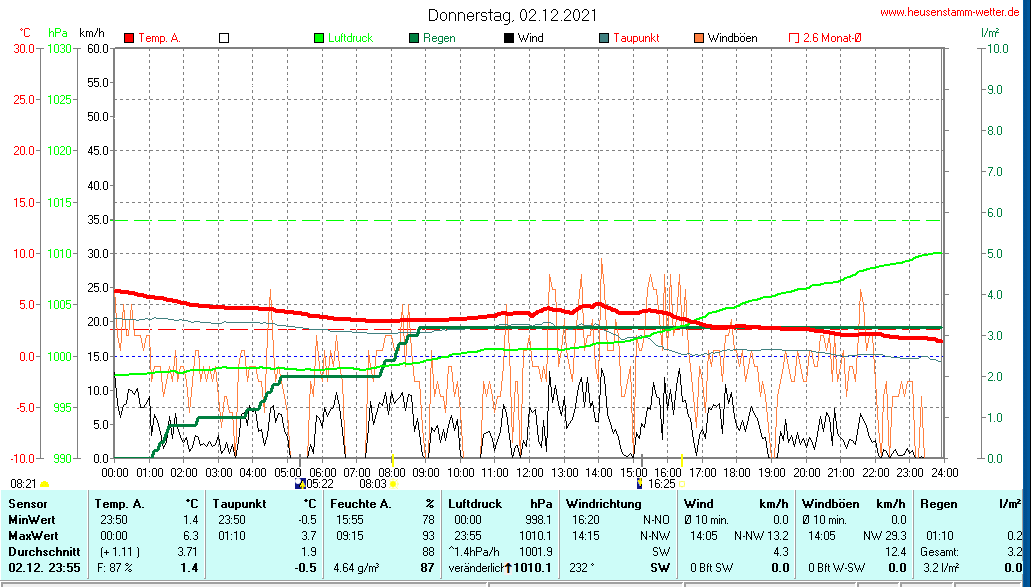Click the teal Taupunkt legend swatch
Image resolution: width=1034 pixels, height=587 pixels.
(x=604, y=38)
